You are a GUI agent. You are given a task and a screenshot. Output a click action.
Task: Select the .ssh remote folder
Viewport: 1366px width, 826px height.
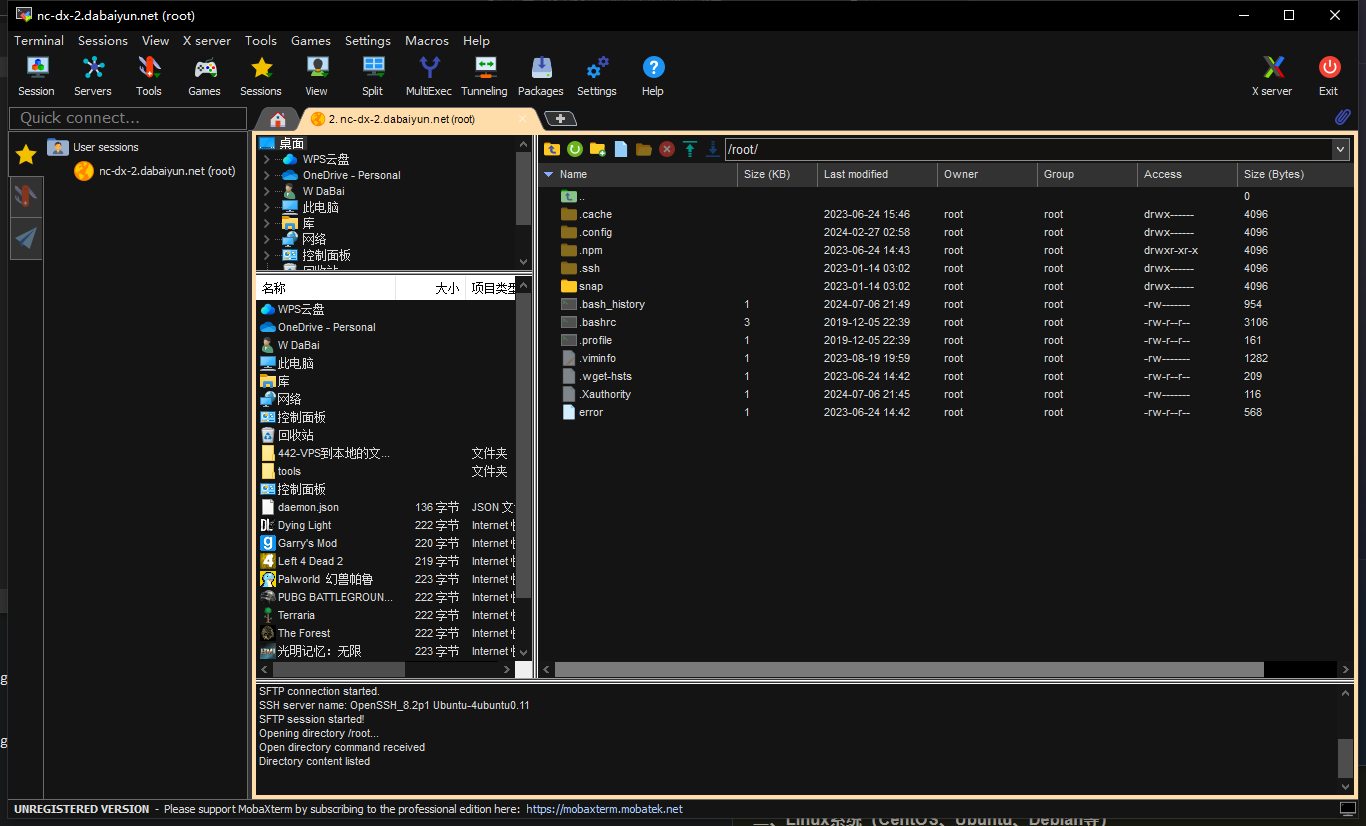point(590,268)
